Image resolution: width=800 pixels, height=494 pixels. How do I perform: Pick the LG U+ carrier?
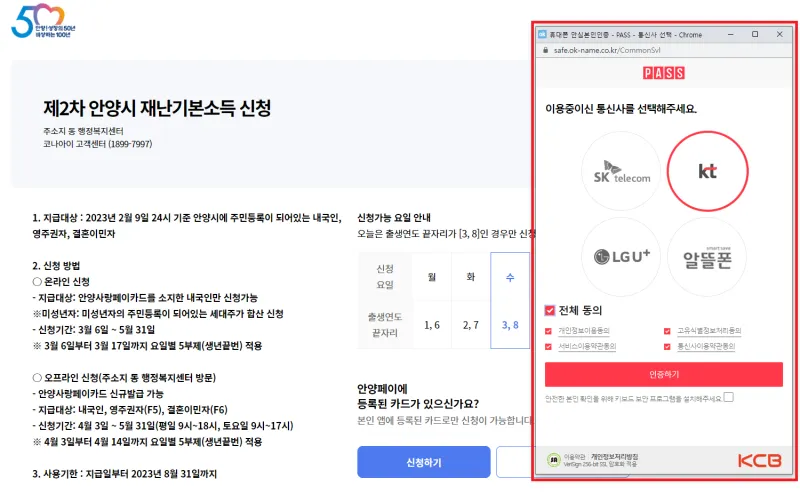coord(621,257)
